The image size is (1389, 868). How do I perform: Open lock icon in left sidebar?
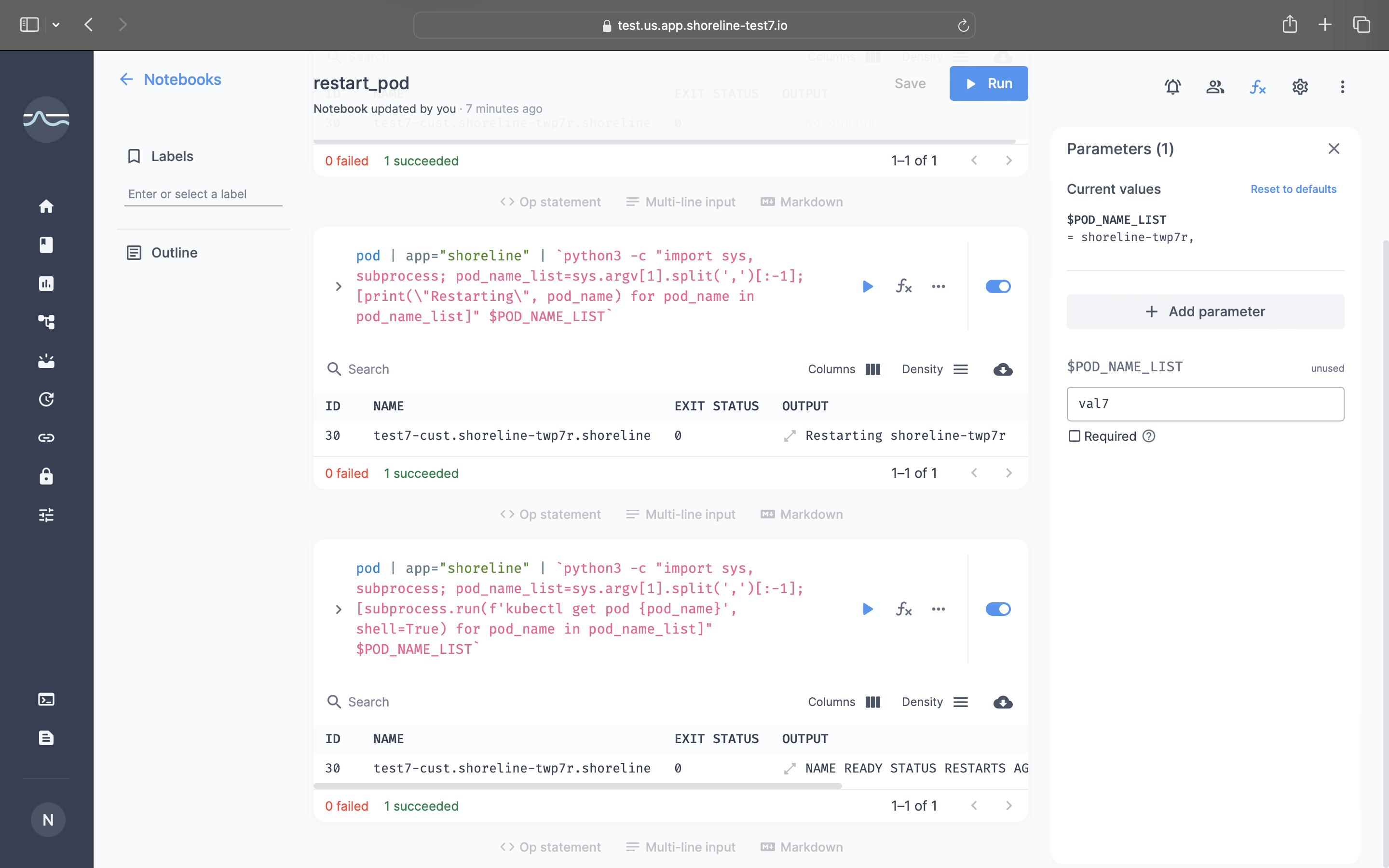tap(46, 476)
